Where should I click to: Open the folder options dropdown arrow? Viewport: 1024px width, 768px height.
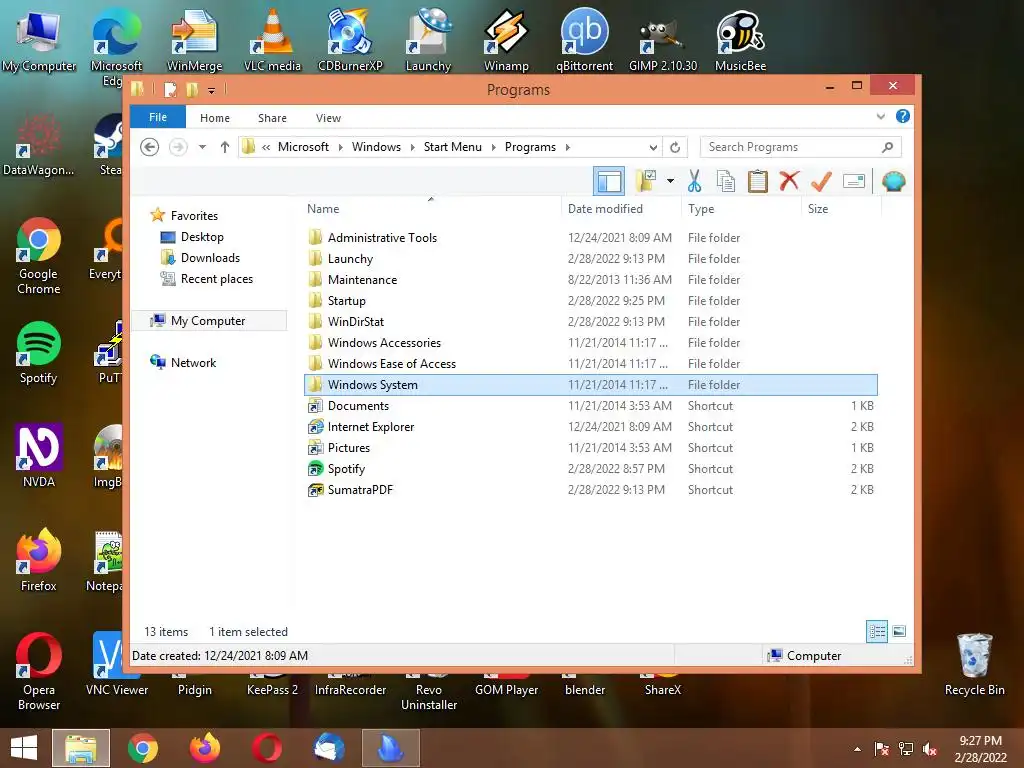[670, 181]
